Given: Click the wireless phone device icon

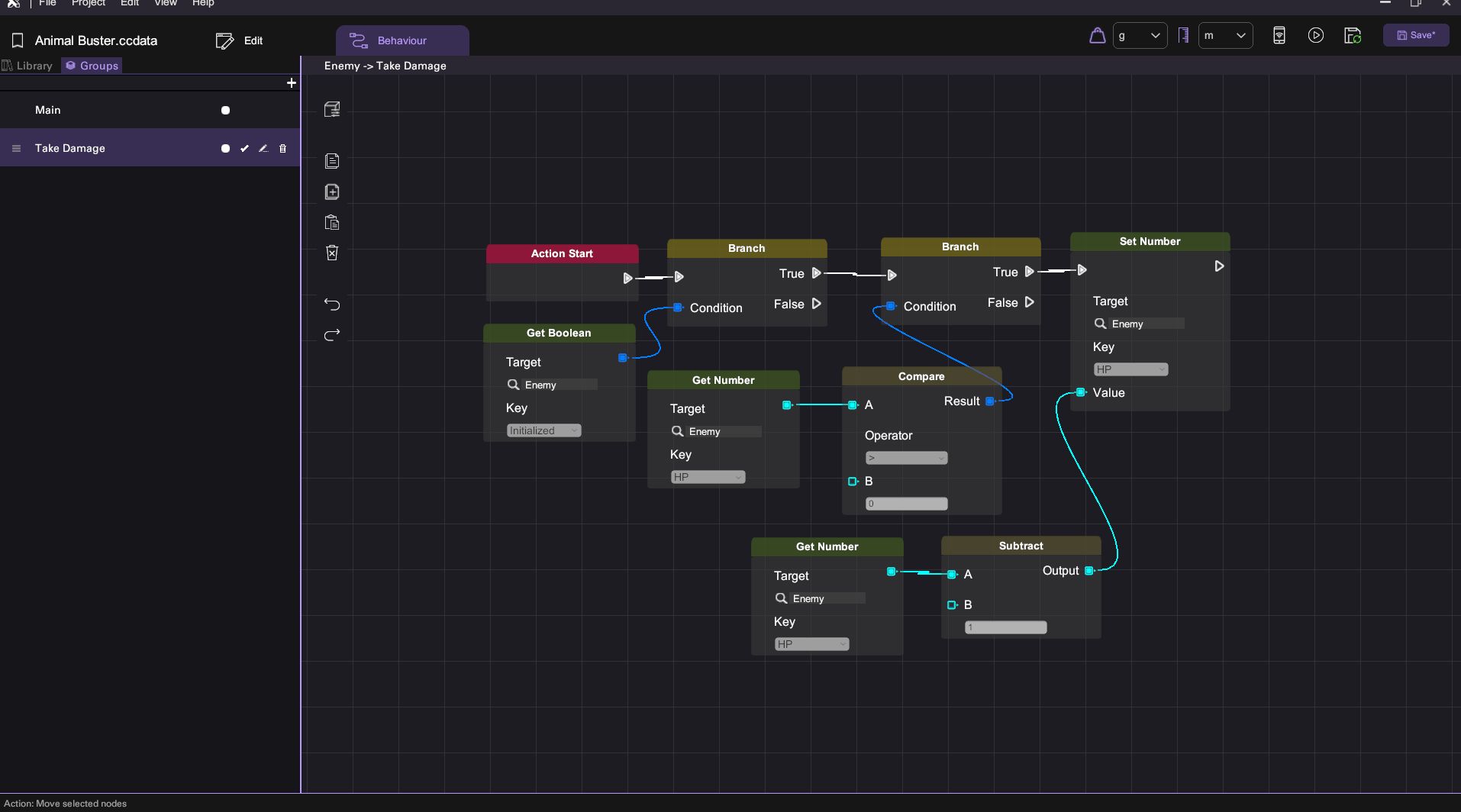Looking at the screenshot, I should click(1279, 35).
